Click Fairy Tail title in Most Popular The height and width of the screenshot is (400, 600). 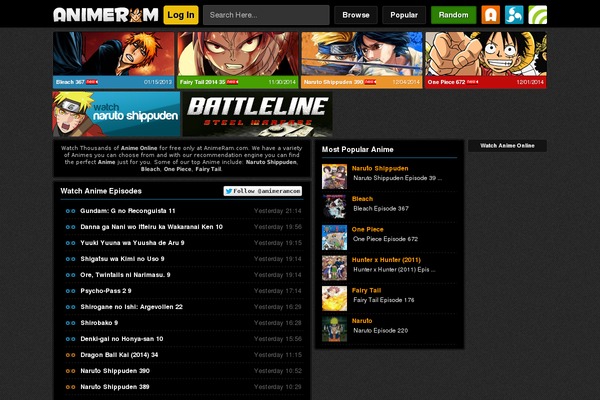click(367, 291)
